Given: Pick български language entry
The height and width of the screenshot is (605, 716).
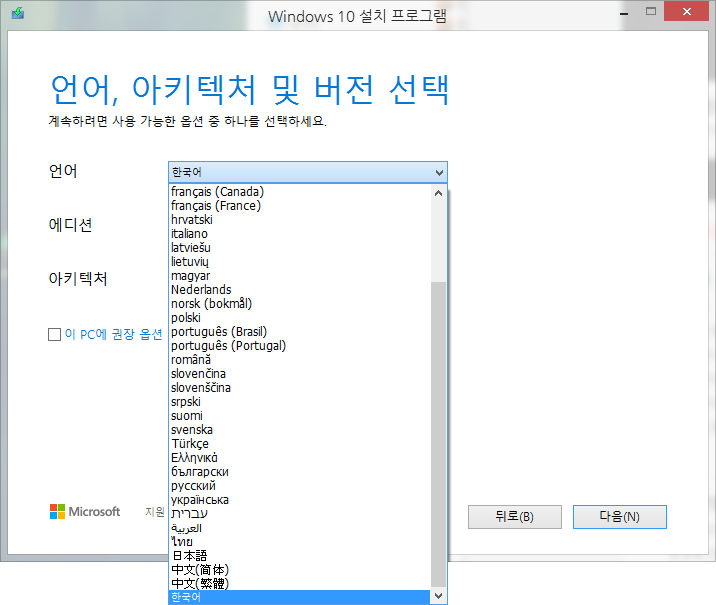Looking at the screenshot, I should (300, 472).
